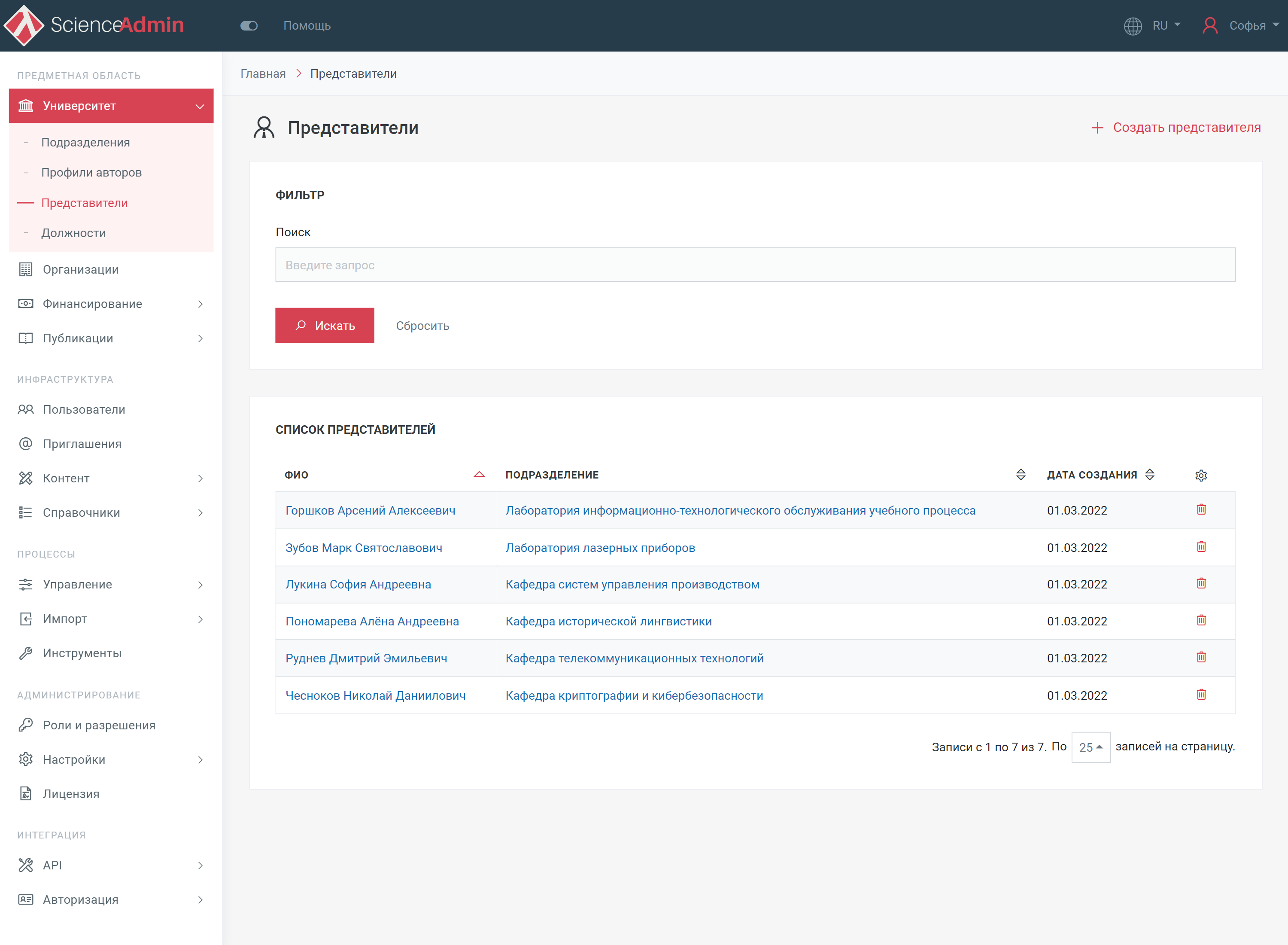
Task: Click the Поиск query input field
Action: click(x=755, y=265)
